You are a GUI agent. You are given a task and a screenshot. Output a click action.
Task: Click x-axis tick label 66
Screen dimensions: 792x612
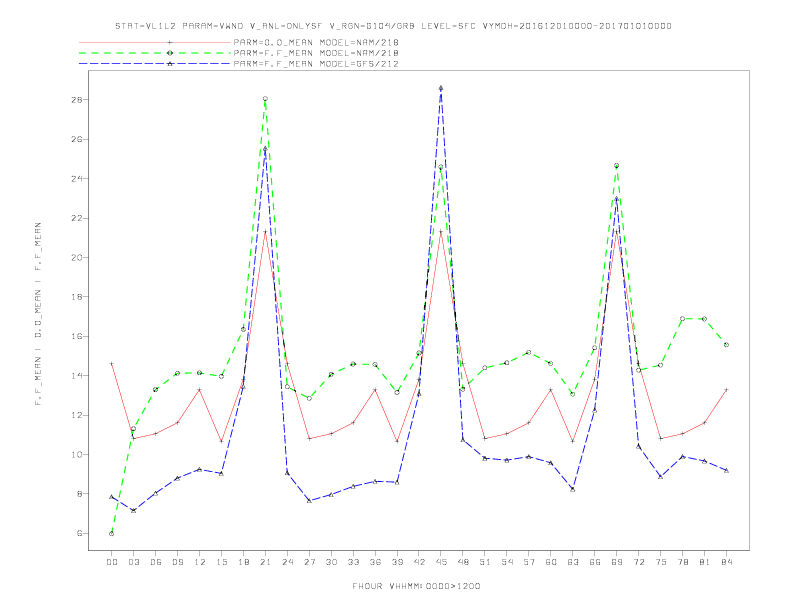coord(595,562)
